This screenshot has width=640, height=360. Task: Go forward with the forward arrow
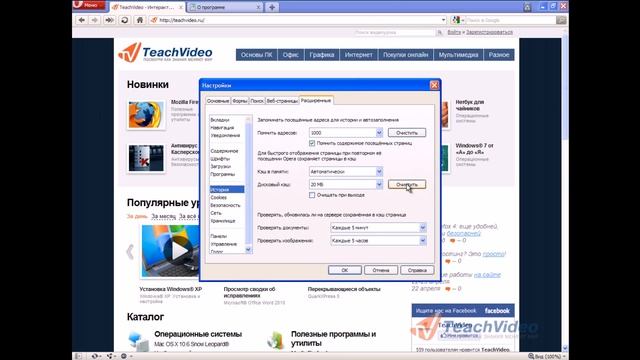(x=95, y=20)
